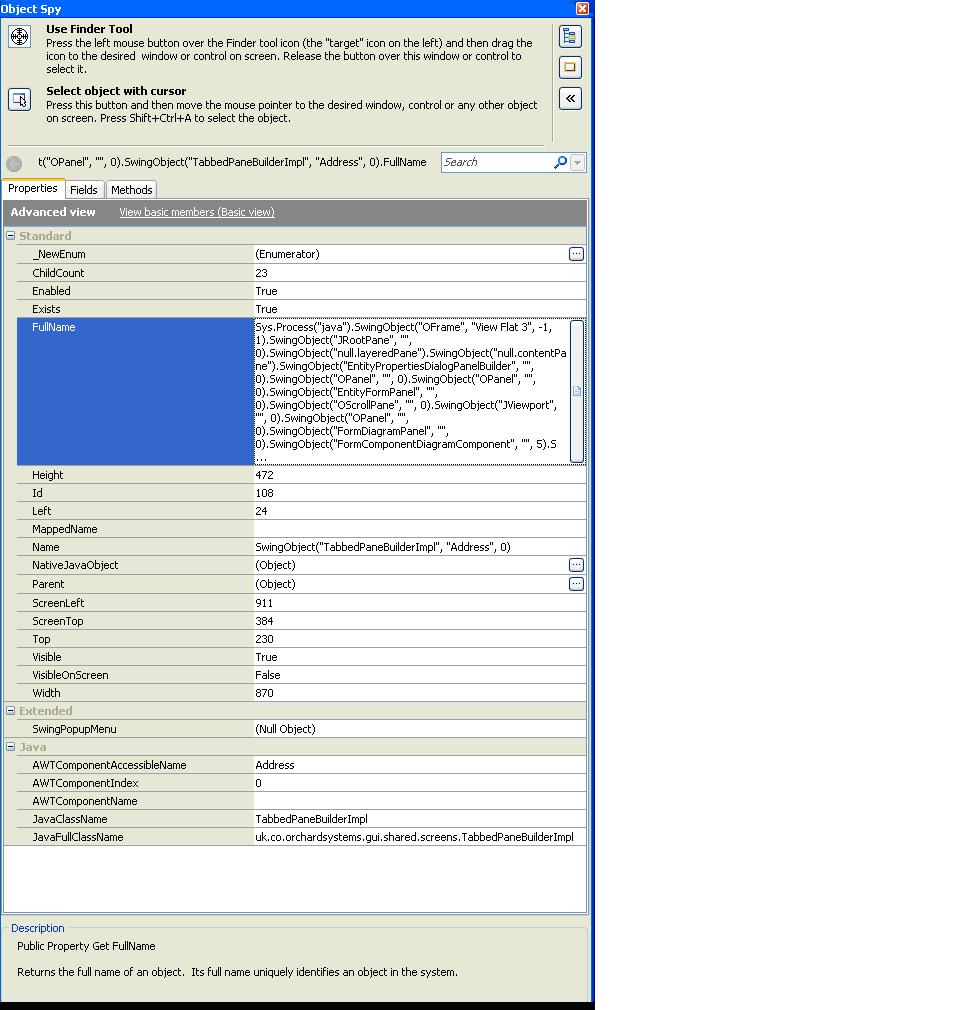Select the JavaClassName property name
Image resolution: width=960 pixels, height=1010 pixels.
70,819
